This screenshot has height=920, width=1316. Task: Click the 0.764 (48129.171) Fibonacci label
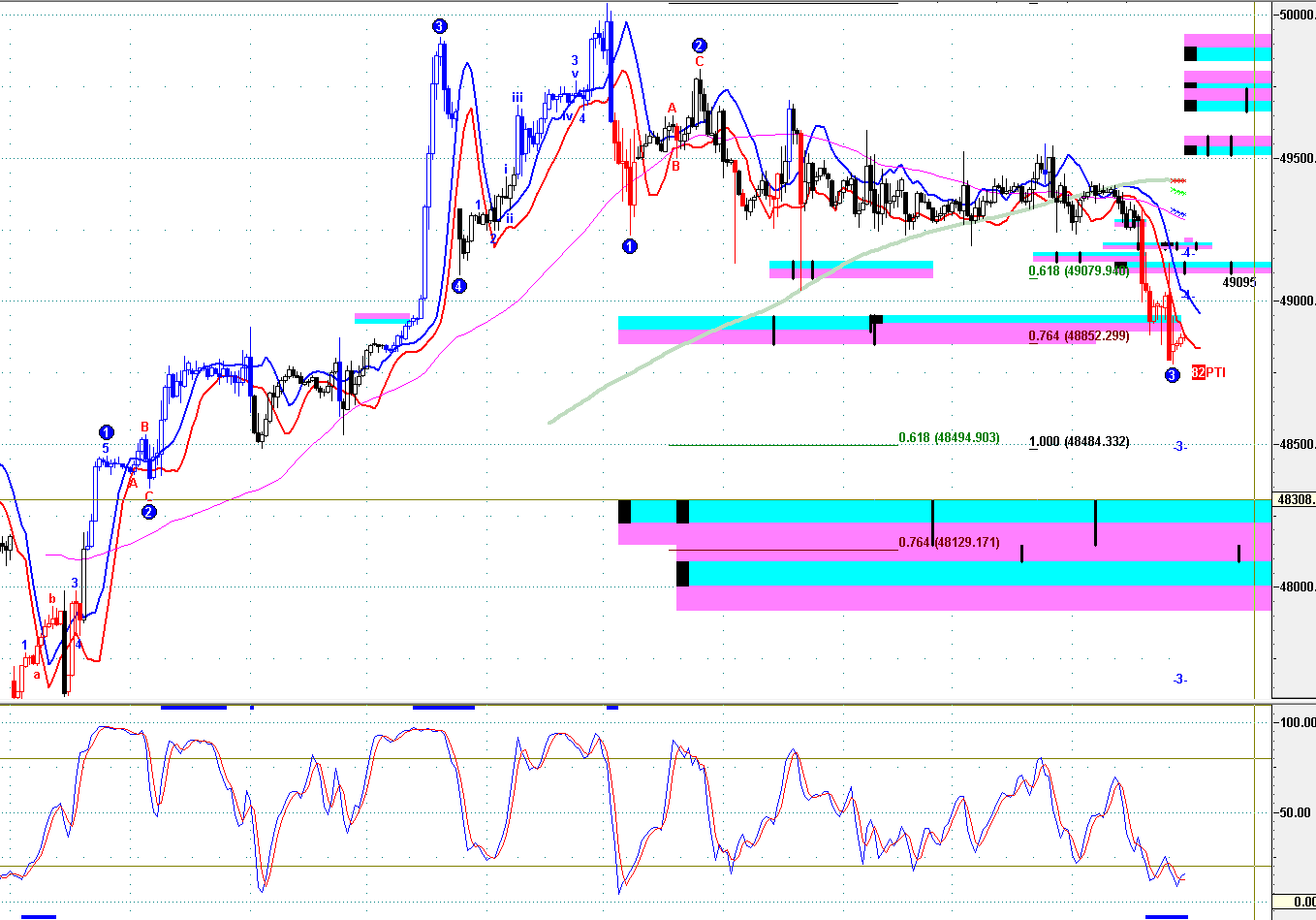click(949, 542)
